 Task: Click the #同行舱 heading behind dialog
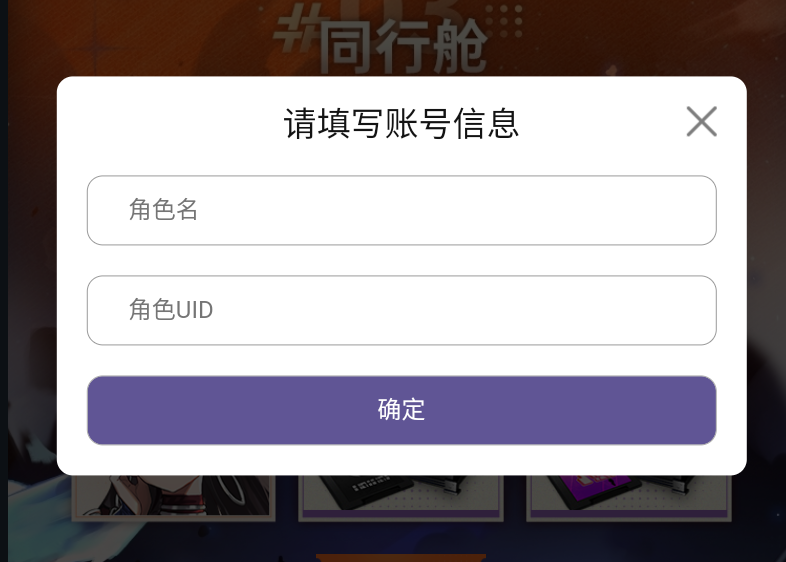pyautogui.click(x=380, y=43)
